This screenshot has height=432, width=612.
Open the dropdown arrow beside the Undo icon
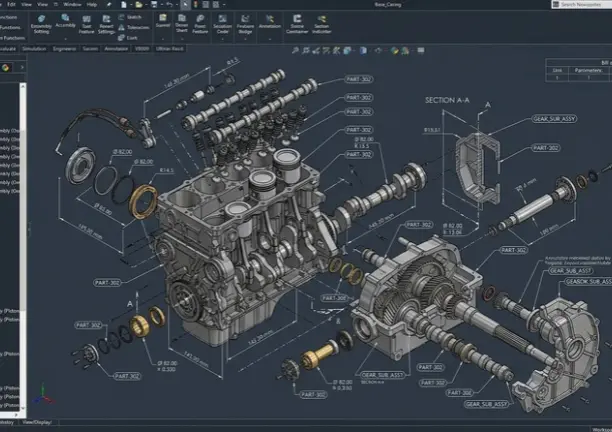pos(176,5)
